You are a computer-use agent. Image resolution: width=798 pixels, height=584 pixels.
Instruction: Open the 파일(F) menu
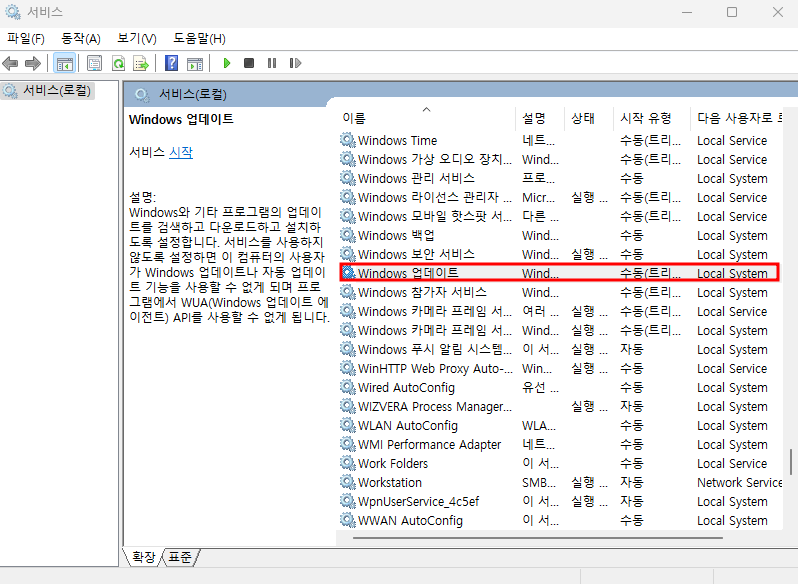pos(25,38)
